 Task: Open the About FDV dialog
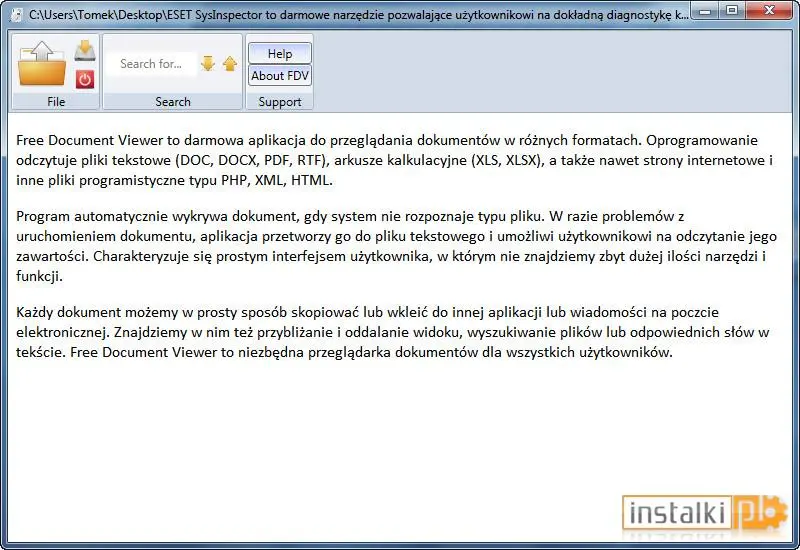280,76
